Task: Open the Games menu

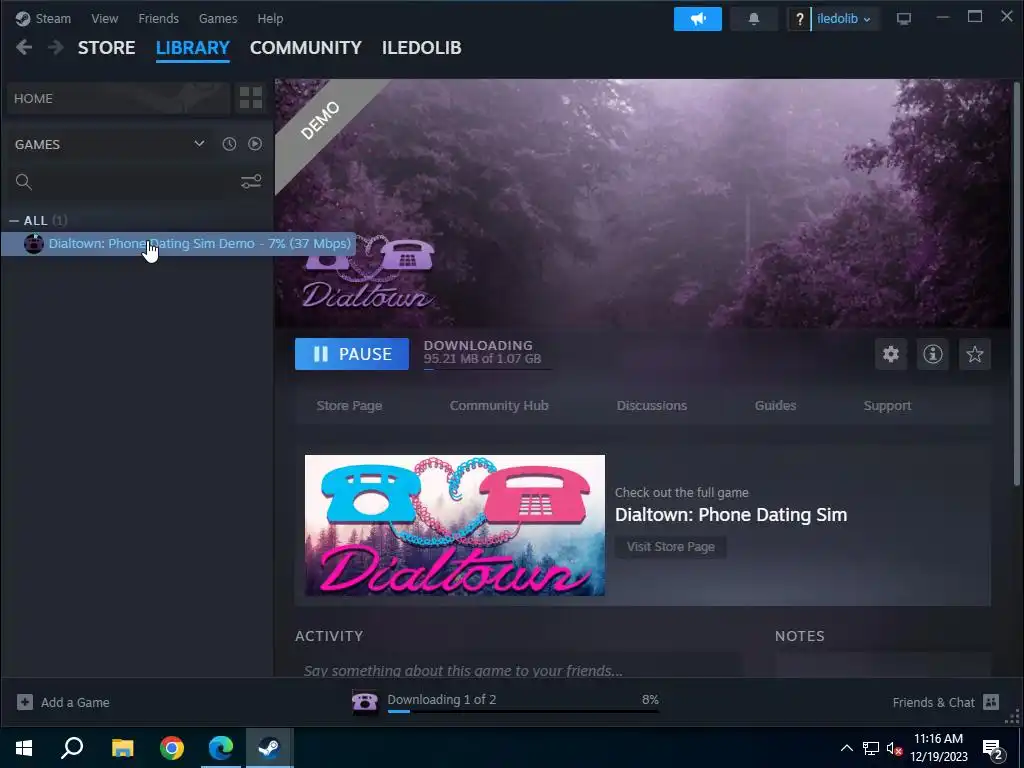Action: click(x=218, y=18)
